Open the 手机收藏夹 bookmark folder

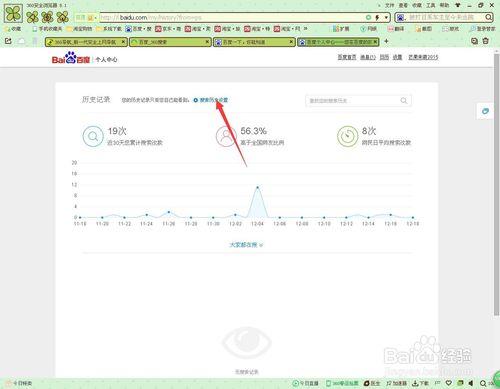click(47, 29)
